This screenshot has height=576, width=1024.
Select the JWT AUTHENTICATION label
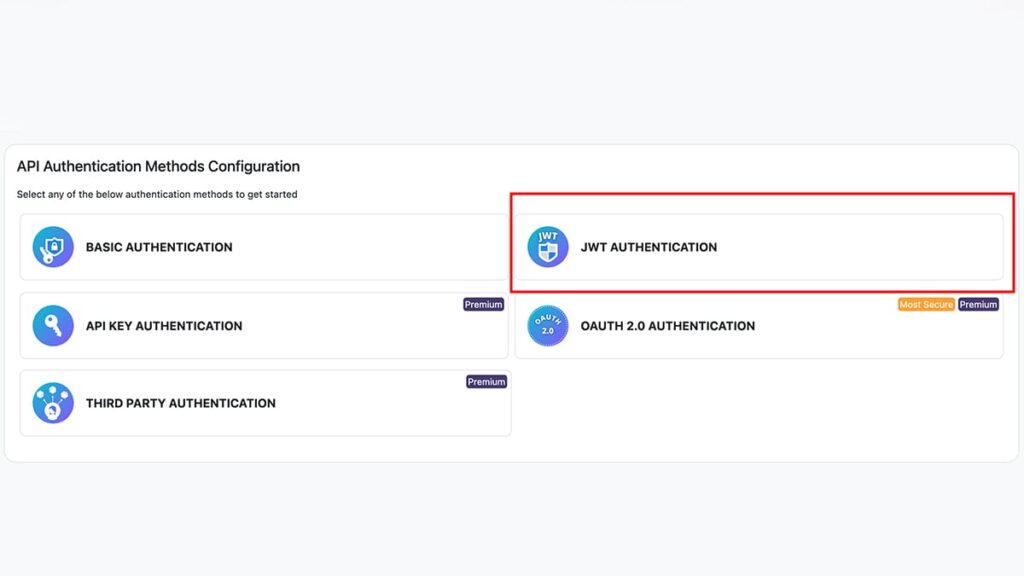[648, 248]
